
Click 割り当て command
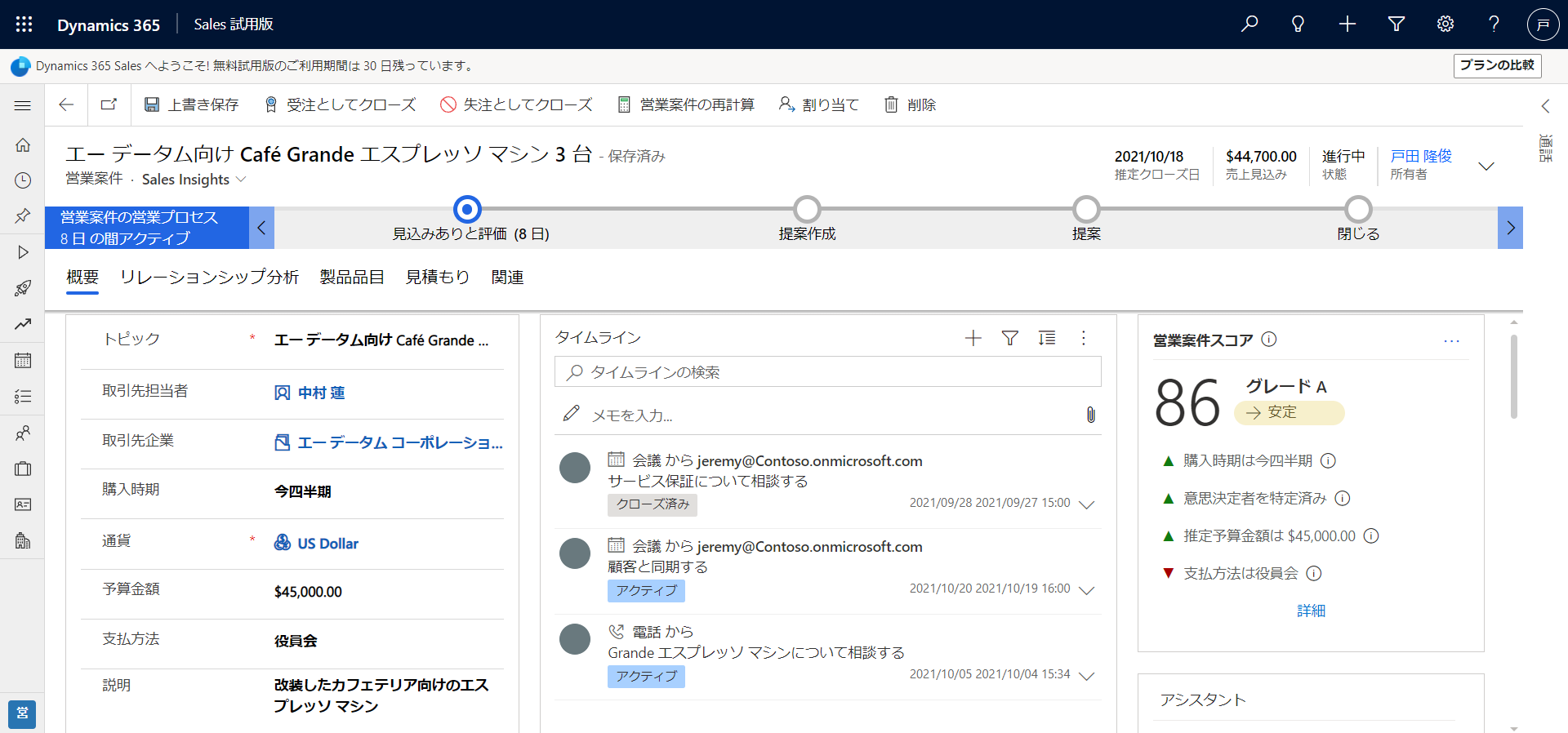coord(818,104)
